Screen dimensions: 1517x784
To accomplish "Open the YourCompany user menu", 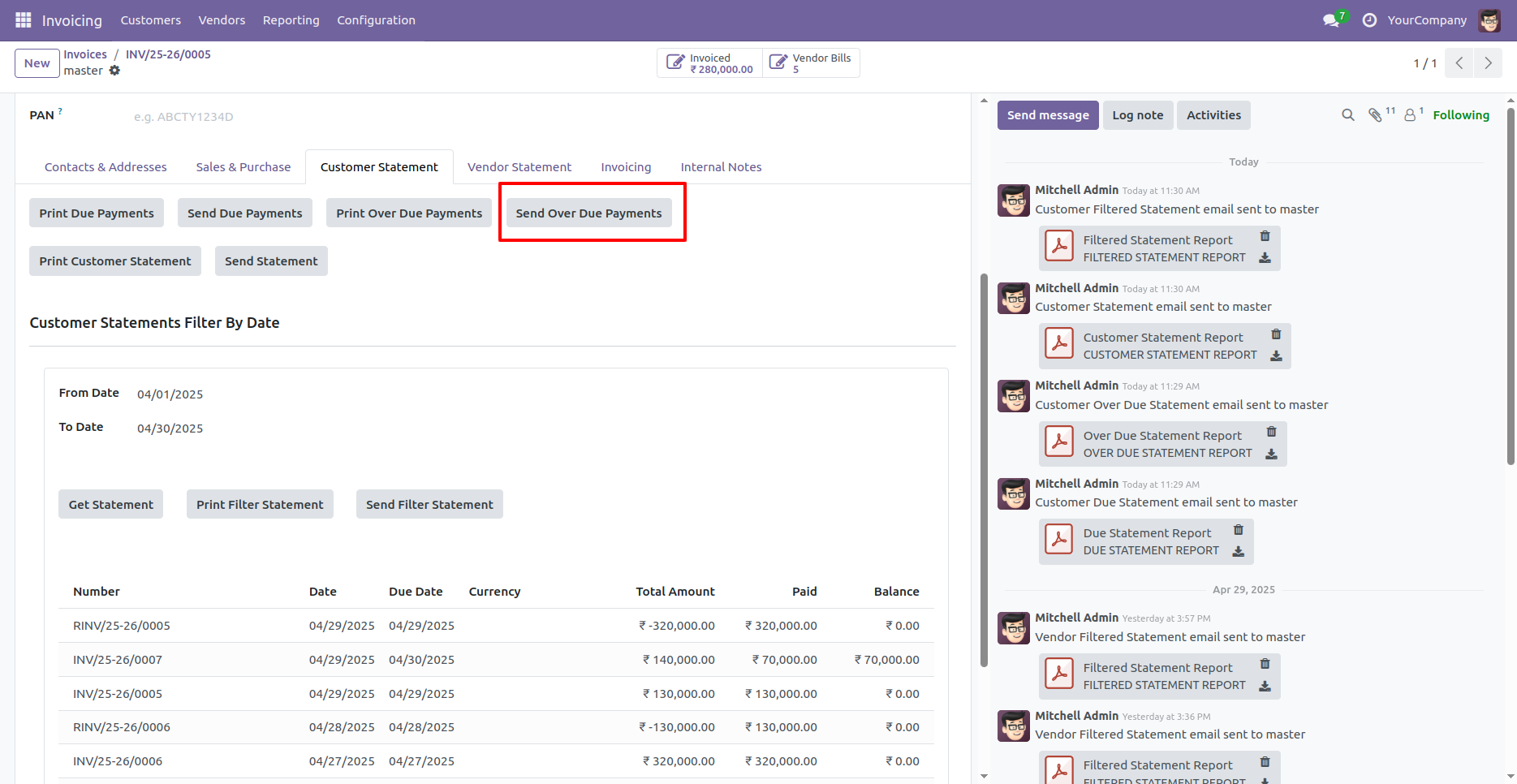I will pyautogui.click(x=1427, y=19).
